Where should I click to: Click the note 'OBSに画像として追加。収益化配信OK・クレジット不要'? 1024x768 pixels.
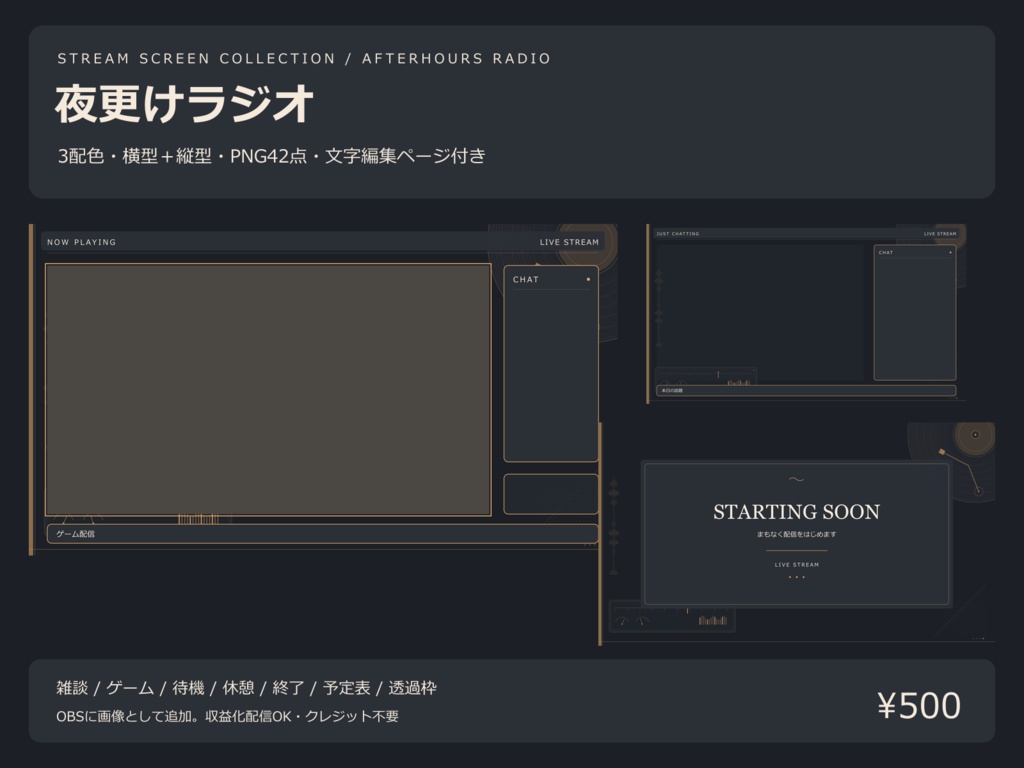pyautogui.click(x=227, y=716)
